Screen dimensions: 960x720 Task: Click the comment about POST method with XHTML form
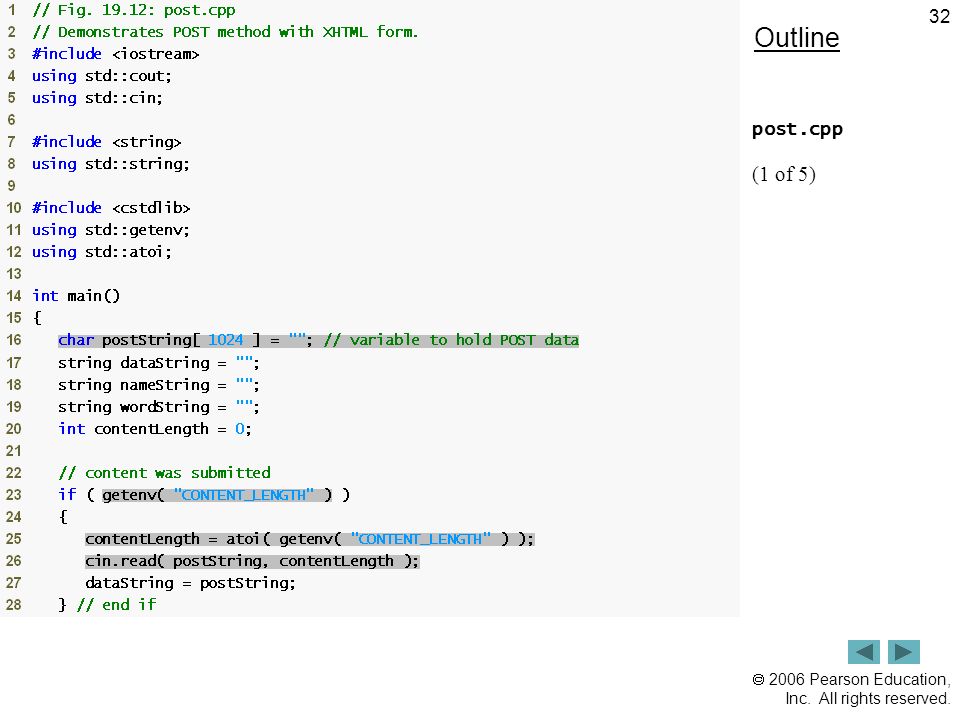point(225,32)
